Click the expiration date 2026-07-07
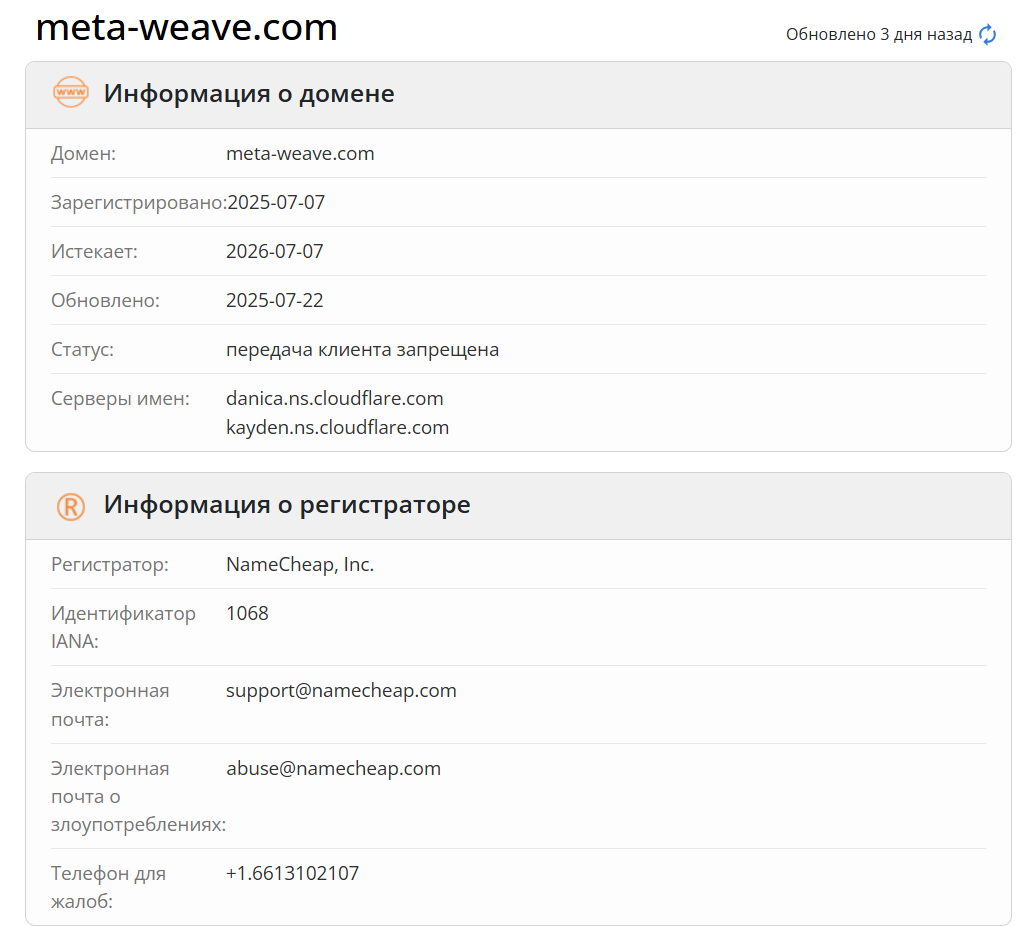Viewport: 1022px width, 926px height. 275,251
